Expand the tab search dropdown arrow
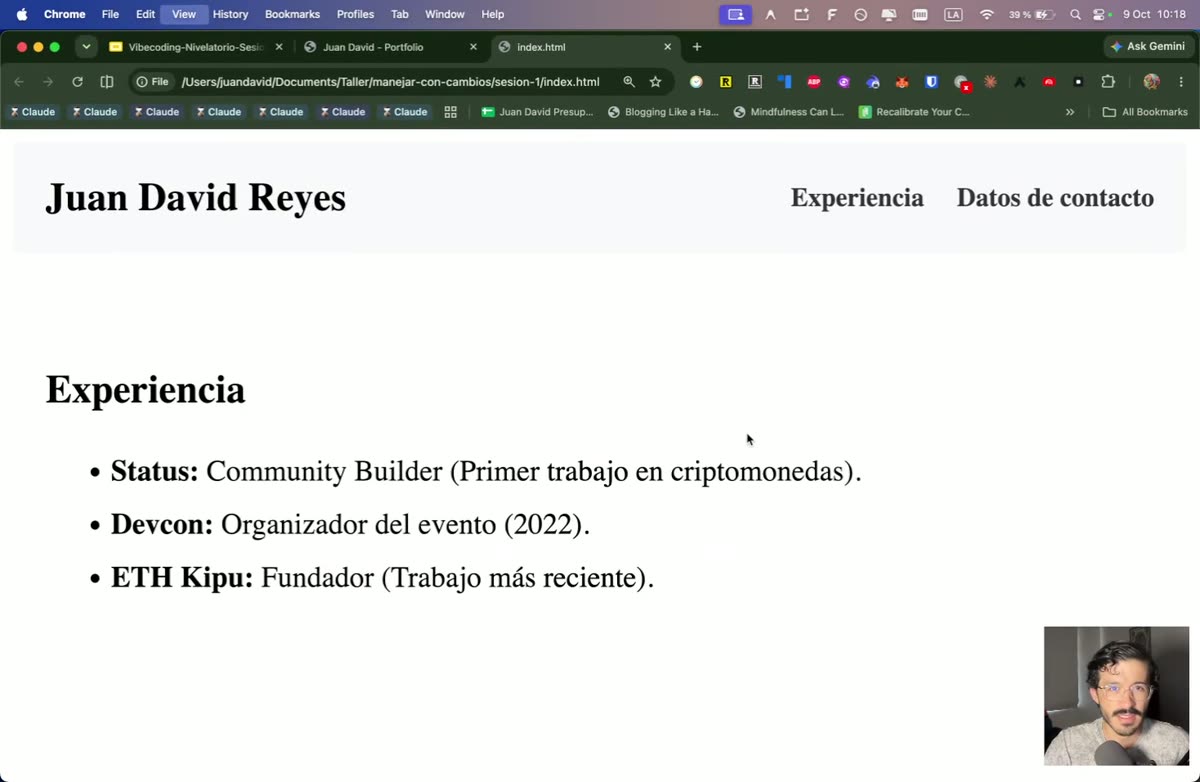1200x782 pixels. click(x=86, y=47)
